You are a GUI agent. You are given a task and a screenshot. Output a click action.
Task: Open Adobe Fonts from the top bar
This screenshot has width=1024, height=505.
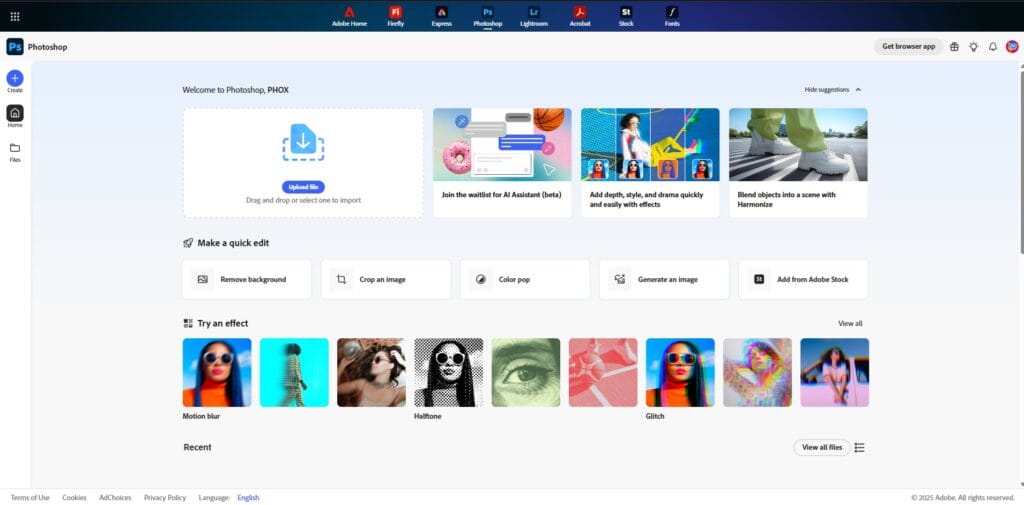672,16
